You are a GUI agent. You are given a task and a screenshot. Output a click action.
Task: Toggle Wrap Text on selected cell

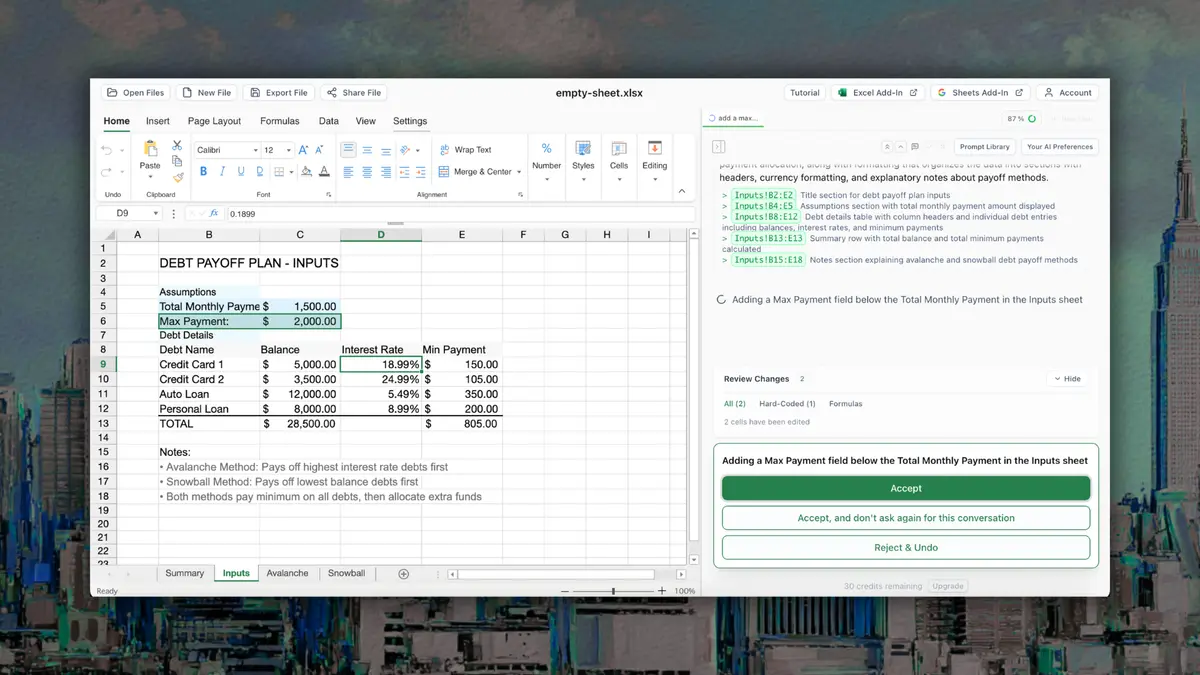(x=466, y=150)
